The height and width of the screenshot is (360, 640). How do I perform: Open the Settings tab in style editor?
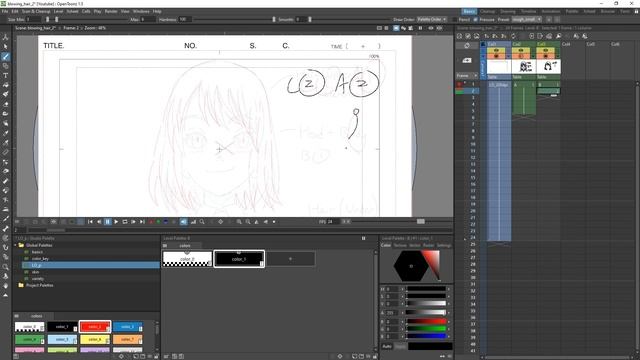[444, 245]
